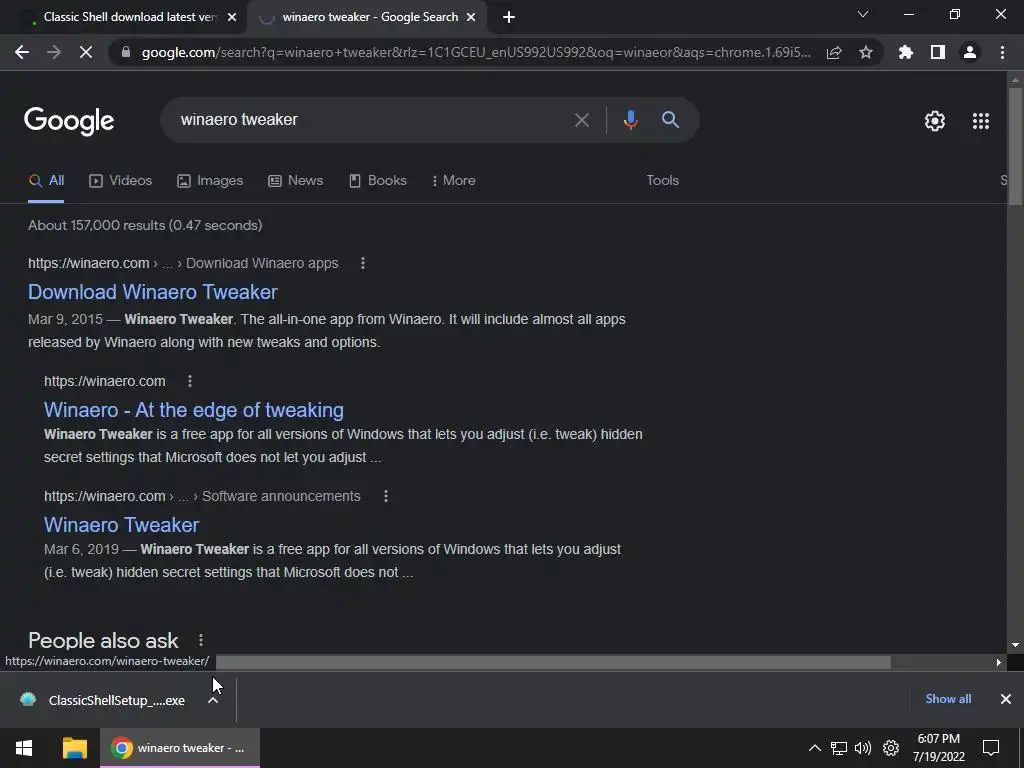
Task: Open the Google apps grid
Action: (980, 121)
